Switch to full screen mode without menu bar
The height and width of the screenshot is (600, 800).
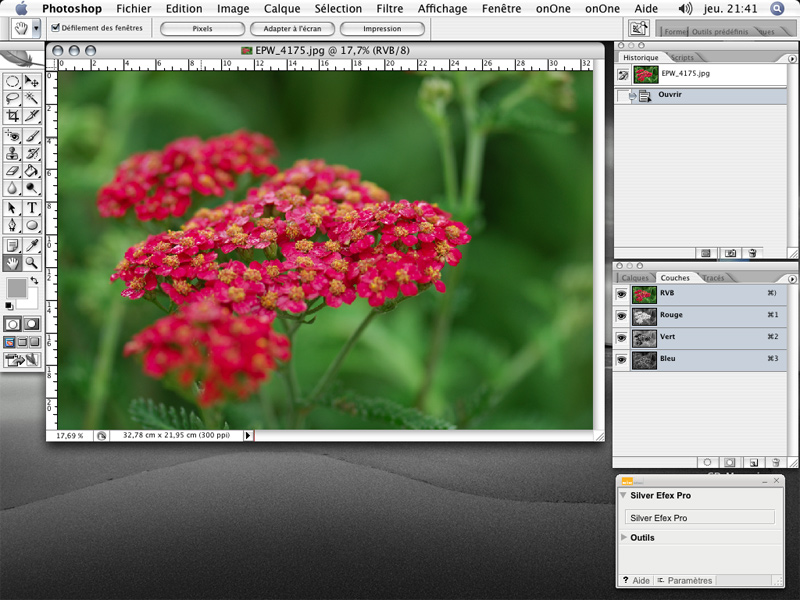click(x=34, y=342)
